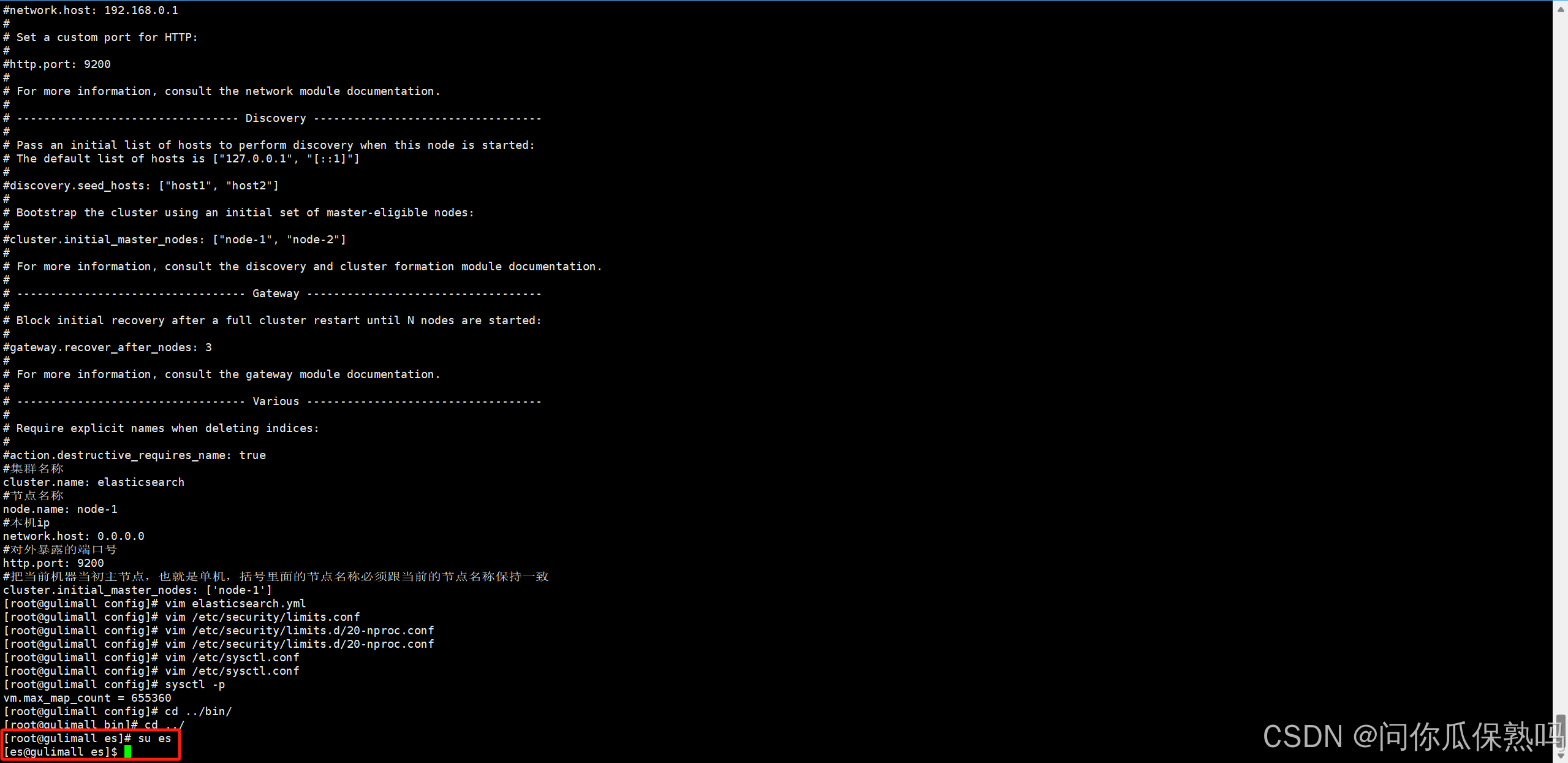This screenshot has width=1568, height=763.
Task: Click the scrollbar up arrow
Action: point(1560,8)
